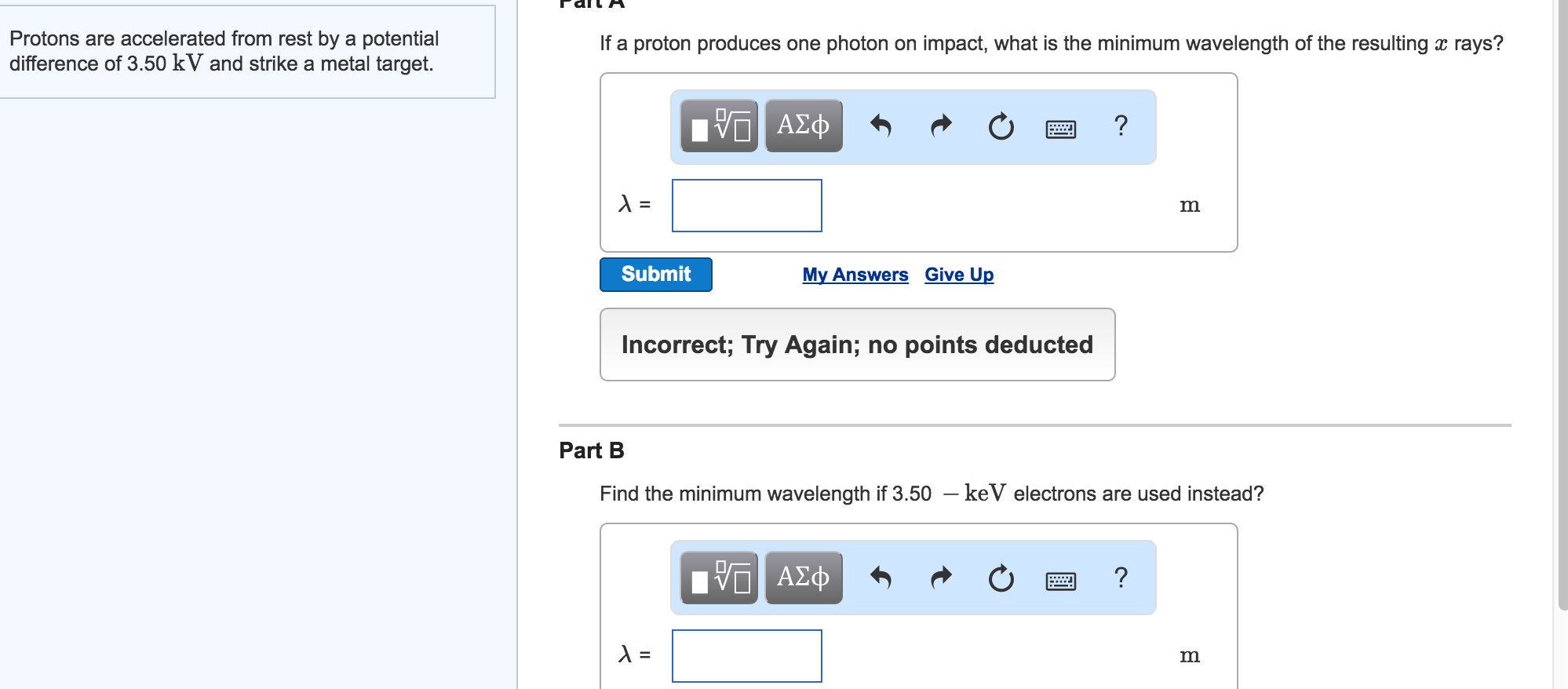Submit the Part A answer

(x=655, y=274)
